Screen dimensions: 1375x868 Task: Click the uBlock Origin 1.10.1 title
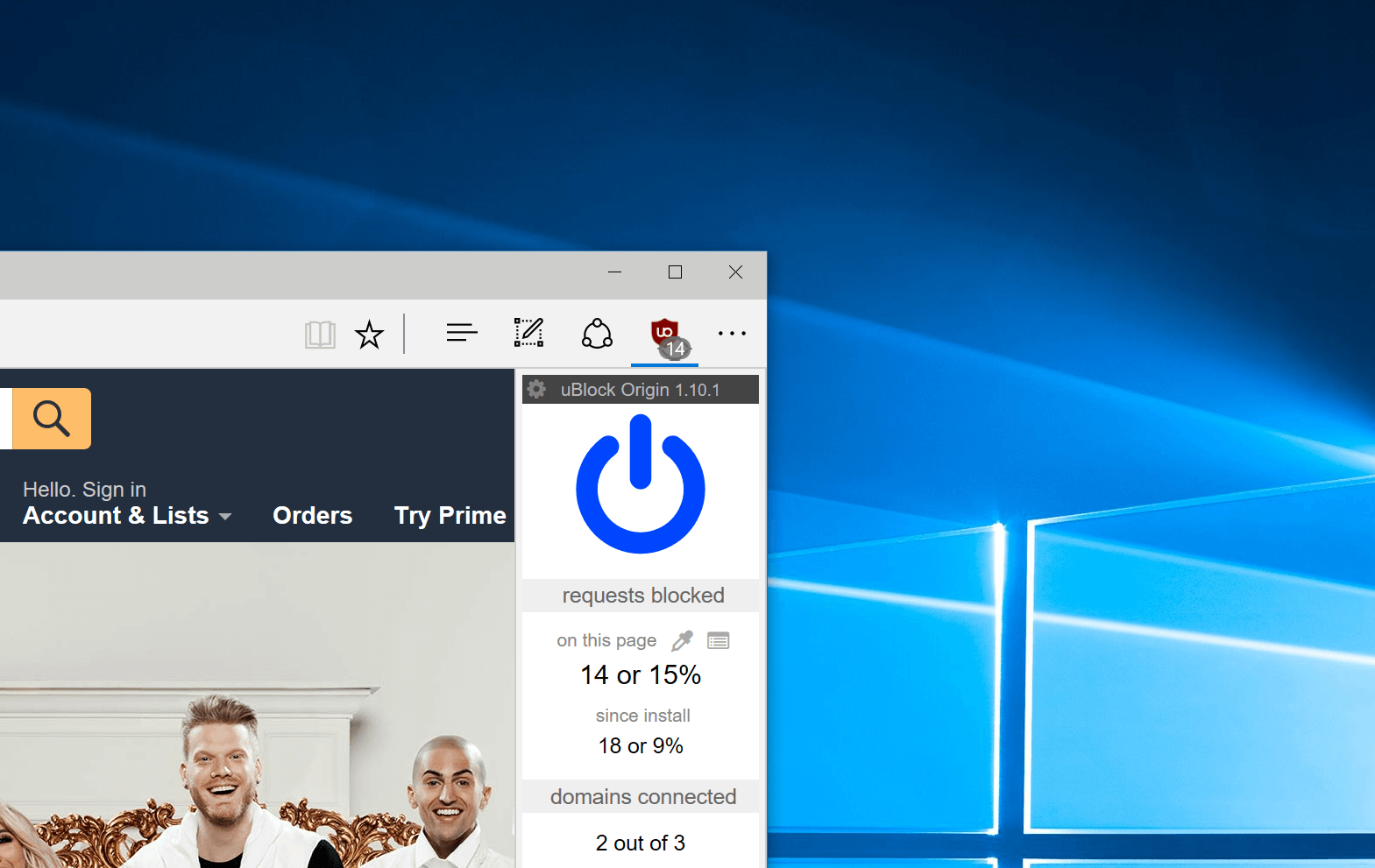[x=641, y=390]
